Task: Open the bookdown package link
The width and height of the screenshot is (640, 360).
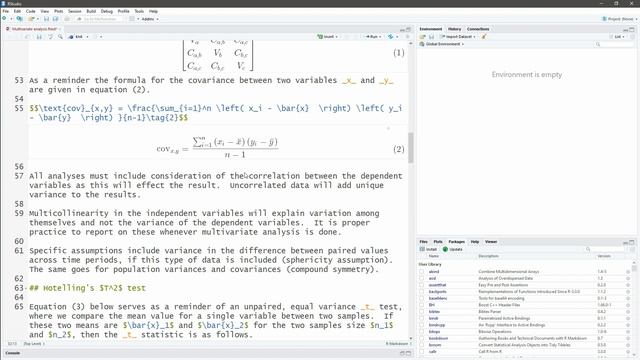Action: pyautogui.click(x=438, y=338)
